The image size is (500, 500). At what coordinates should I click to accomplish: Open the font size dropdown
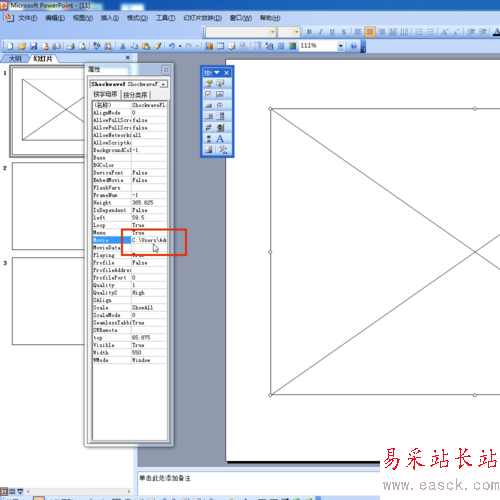pyautogui.click(x=296, y=32)
